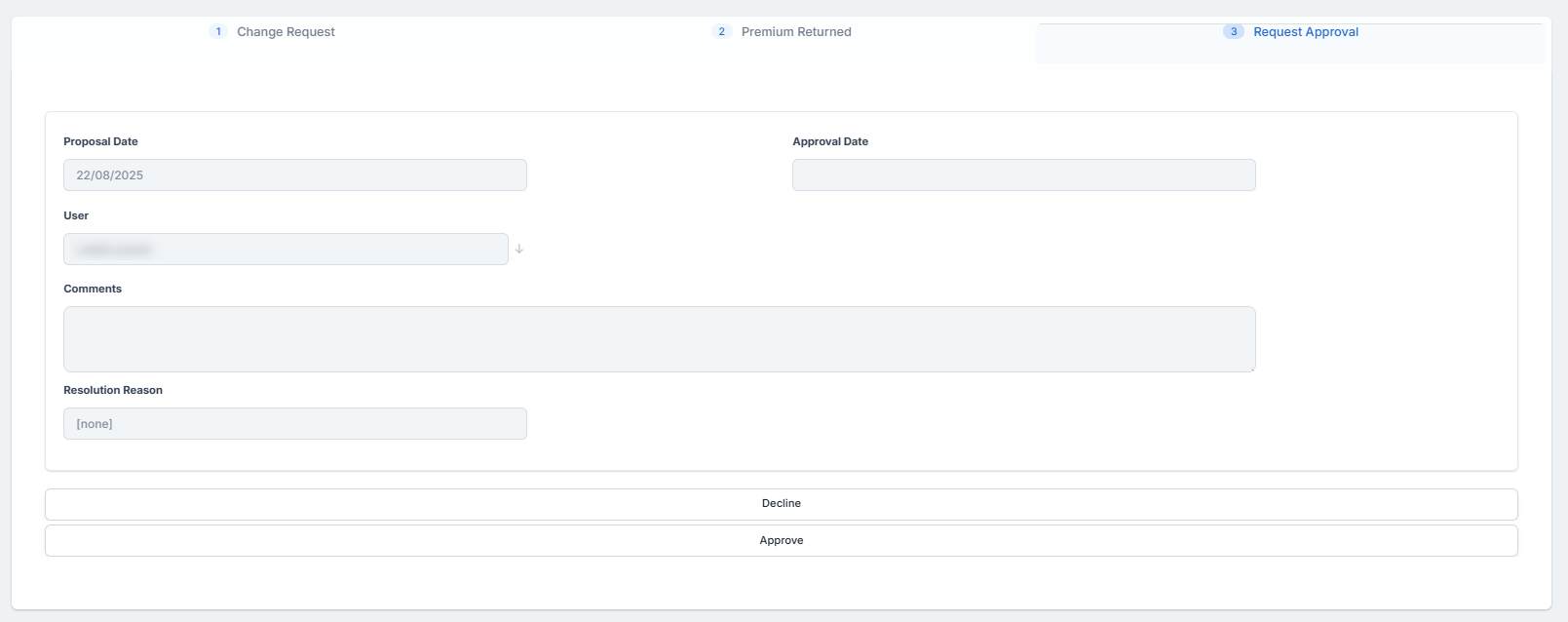Open the Resolution Reason dropdown
The image size is (1568, 622).
[x=294, y=424]
